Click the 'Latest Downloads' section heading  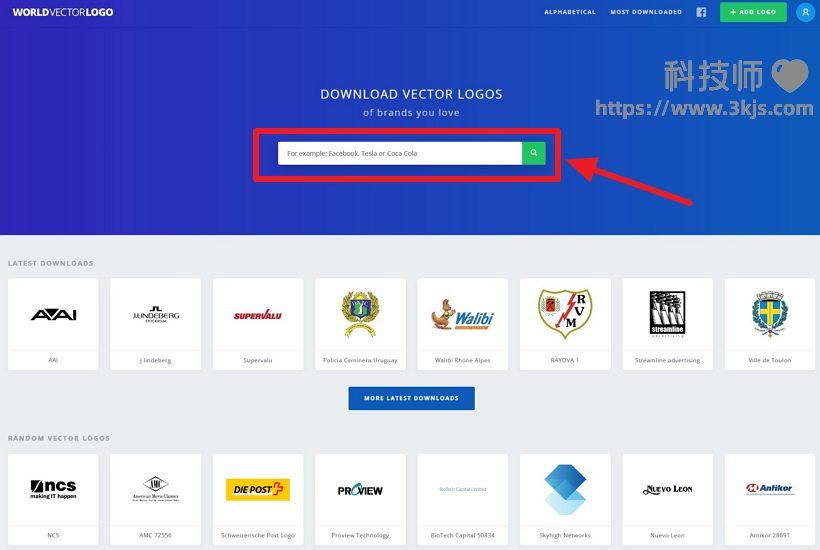(51, 263)
